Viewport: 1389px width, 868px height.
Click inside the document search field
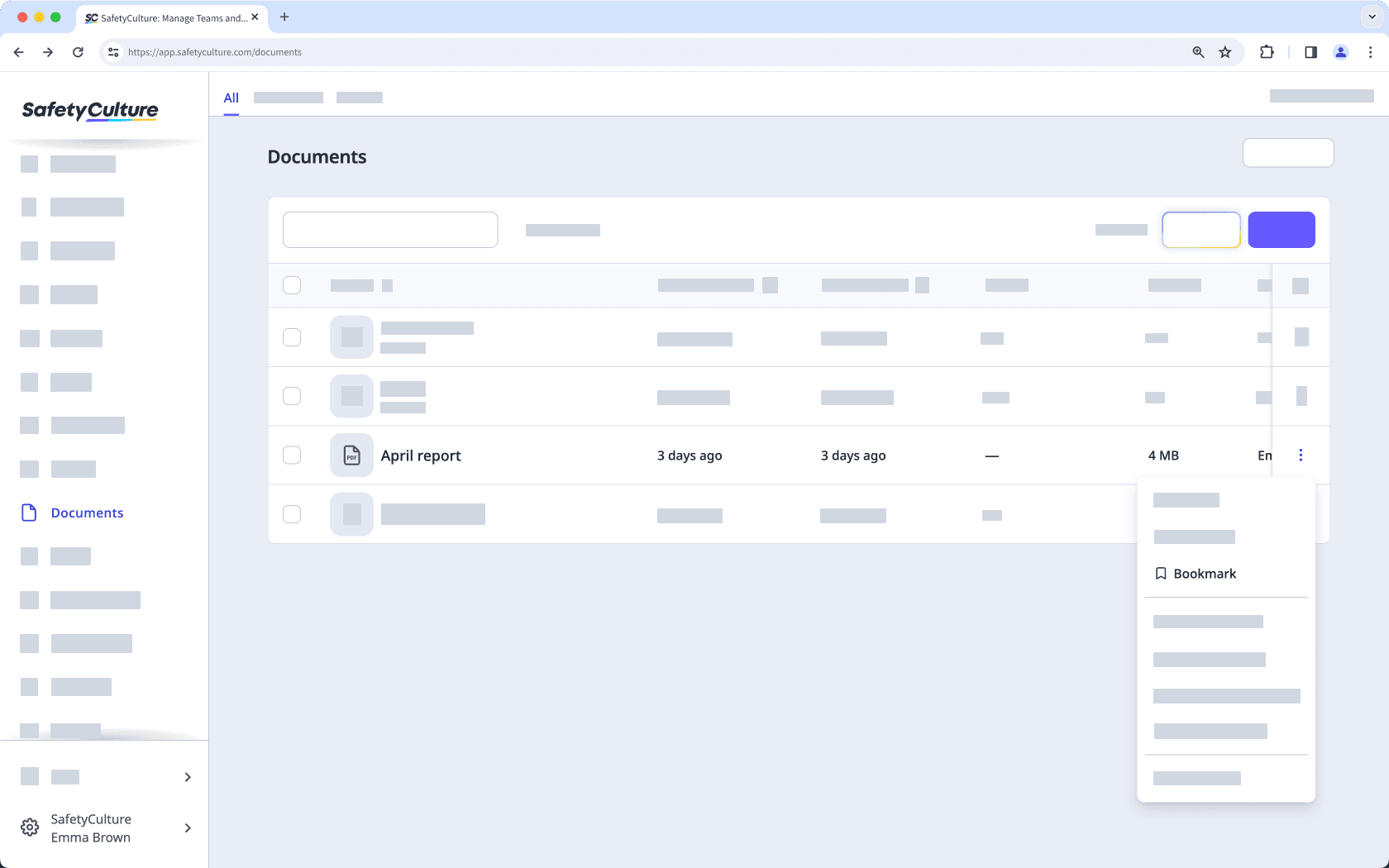tap(390, 230)
